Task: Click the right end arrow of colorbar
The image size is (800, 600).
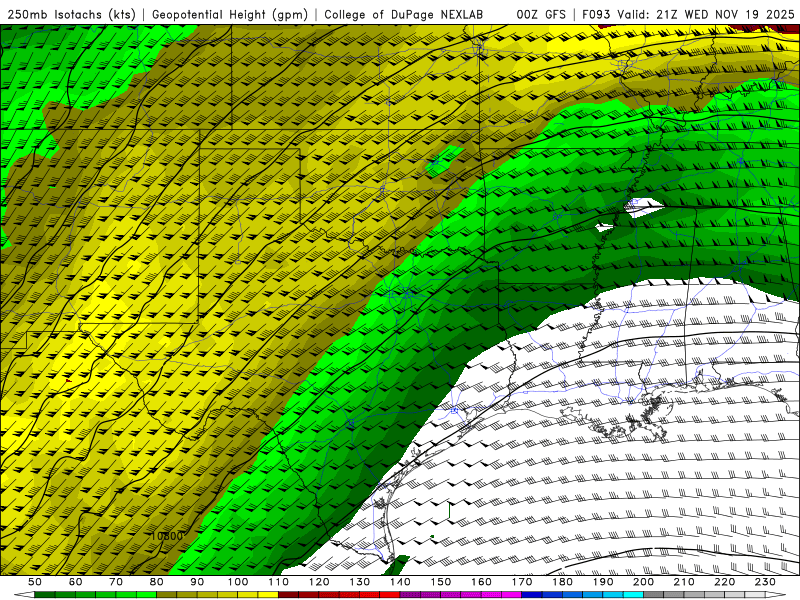Action: coord(776,595)
